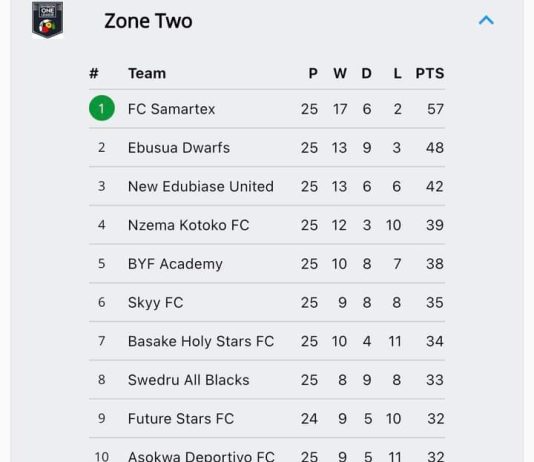Collapse the Zone Two section chevron

point(486,21)
